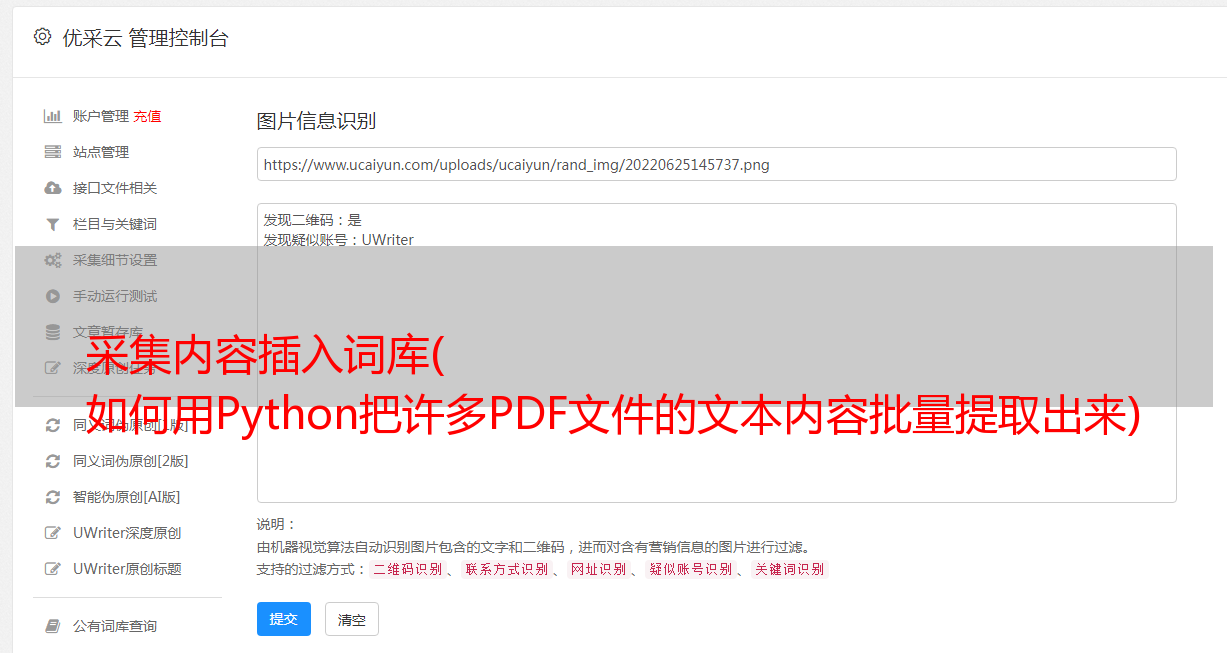Click the server icon next to 站点管理
The width and height of the screenshot is (1227, 653).
[53, 152]
